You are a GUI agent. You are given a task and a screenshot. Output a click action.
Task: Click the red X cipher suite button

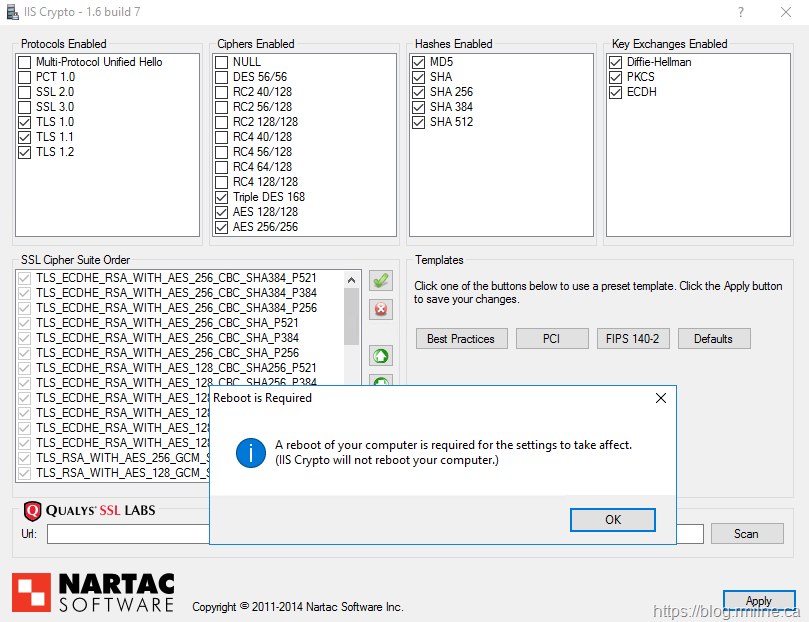[381, 310]
